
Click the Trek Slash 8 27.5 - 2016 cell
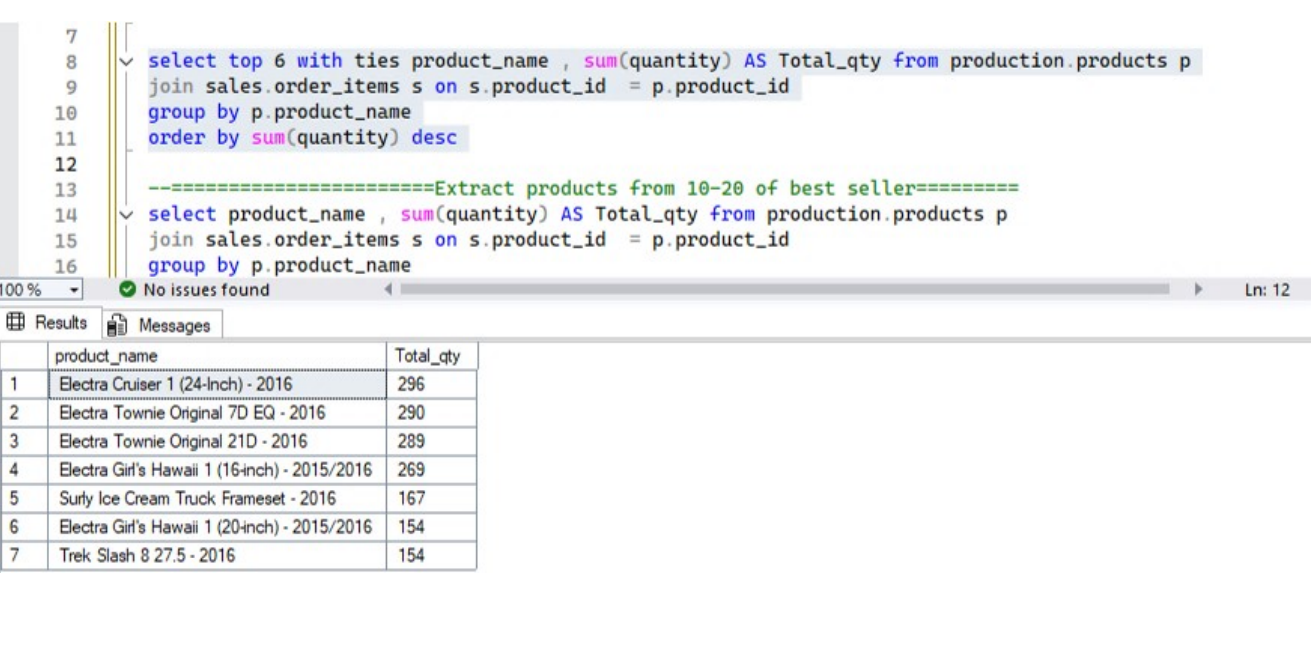[216, 556]
